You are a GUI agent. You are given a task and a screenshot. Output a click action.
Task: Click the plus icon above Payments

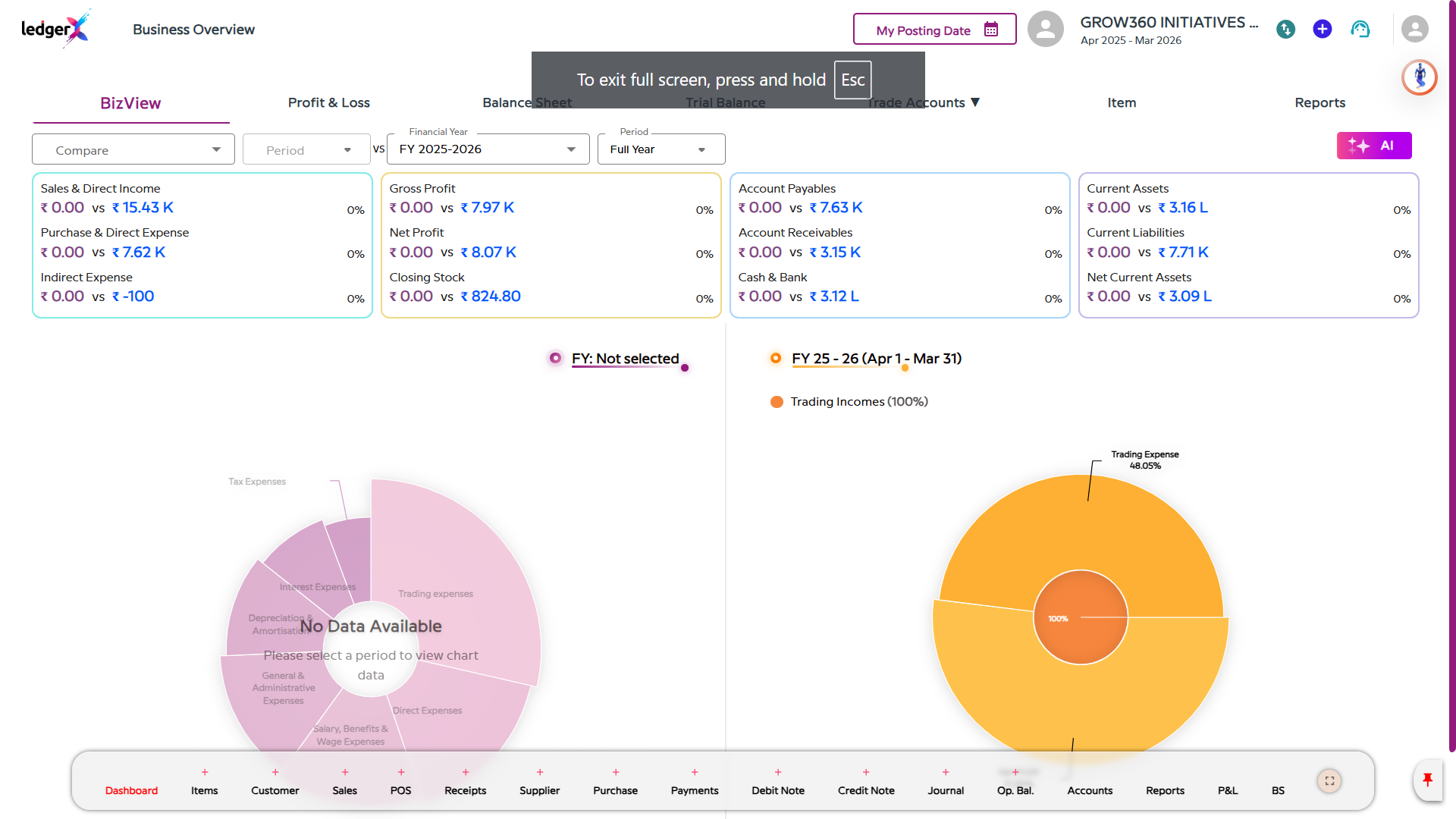[x=695, y=772]
